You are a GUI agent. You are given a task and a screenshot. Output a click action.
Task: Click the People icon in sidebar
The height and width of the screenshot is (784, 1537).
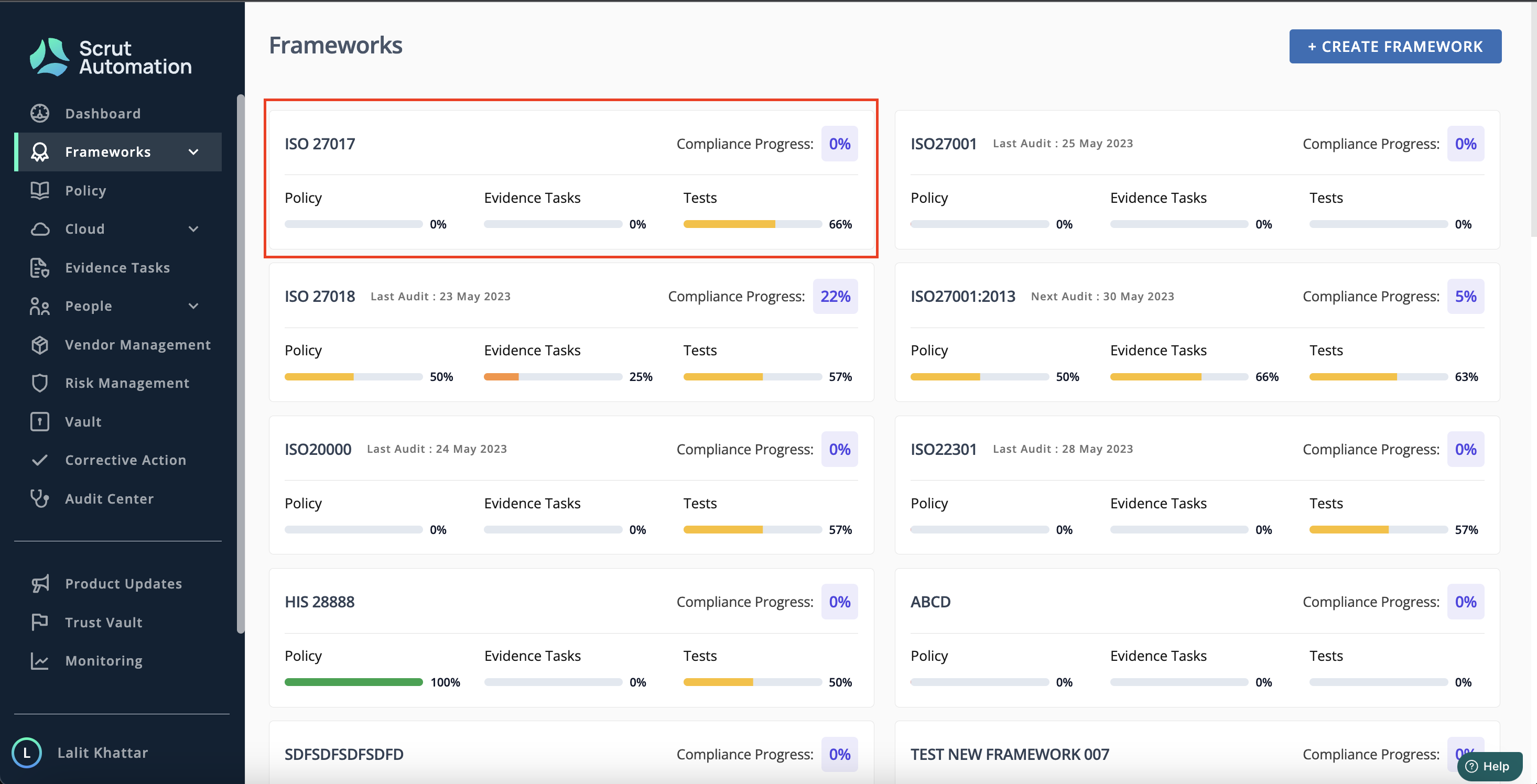click(40, 306)
